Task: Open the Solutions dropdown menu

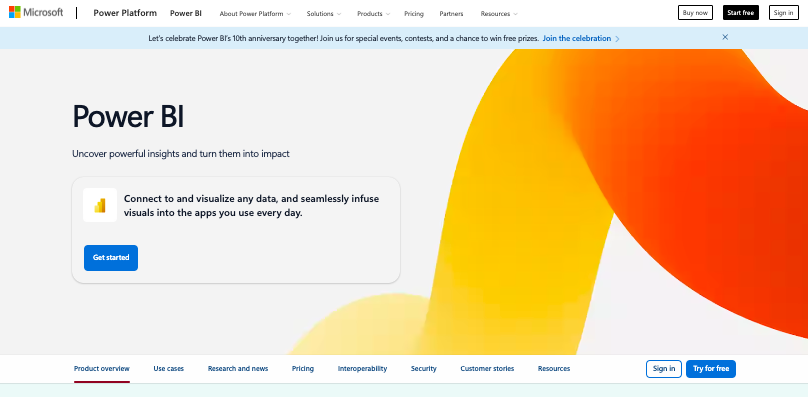Action: tap(324, 14)
